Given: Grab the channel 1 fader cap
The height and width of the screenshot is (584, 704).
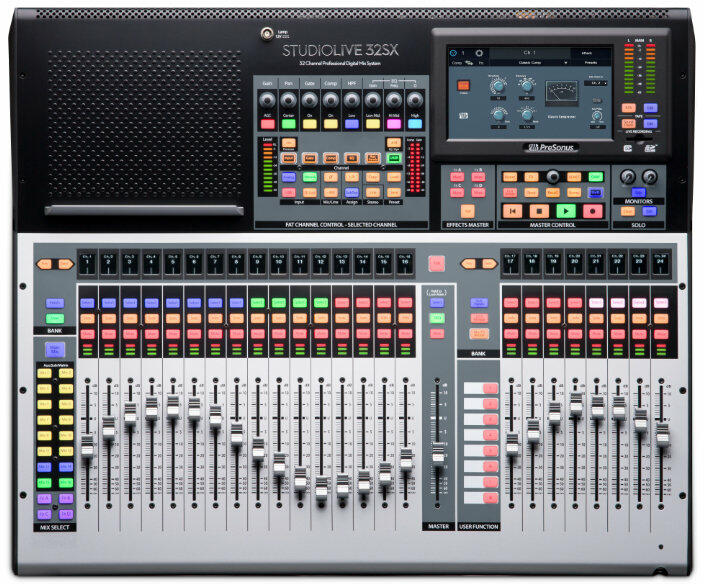Looking at the screenshot, I should (87, 446).
